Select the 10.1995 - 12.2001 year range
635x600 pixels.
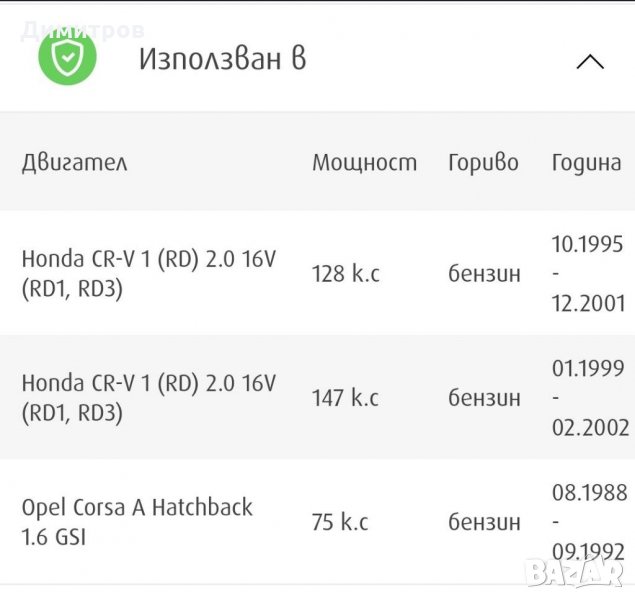[588, 273]
